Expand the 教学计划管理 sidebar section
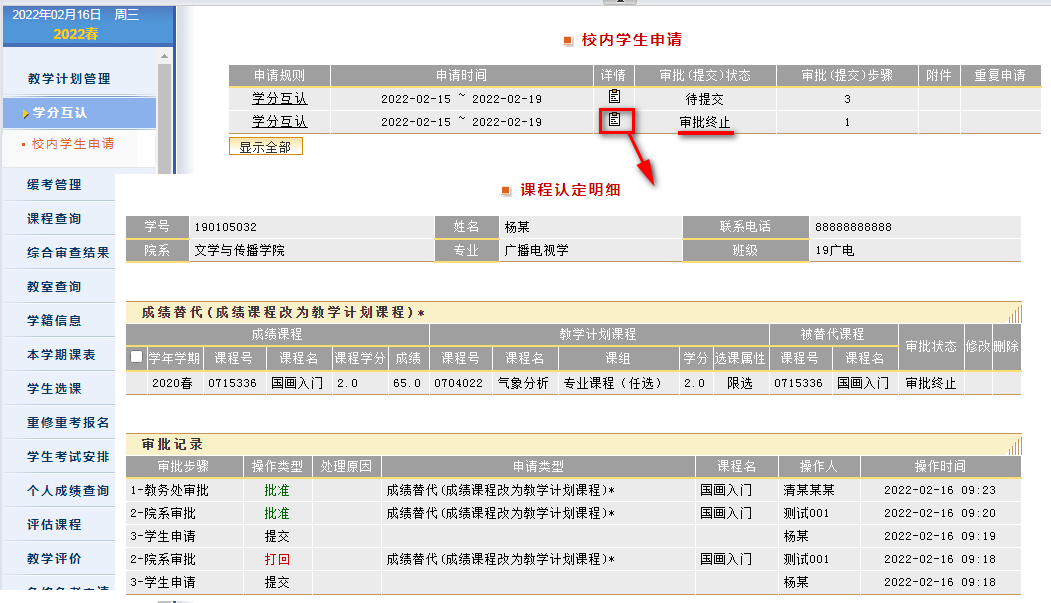This screenshot has width=1051, height=603. (x=69, y=79)
